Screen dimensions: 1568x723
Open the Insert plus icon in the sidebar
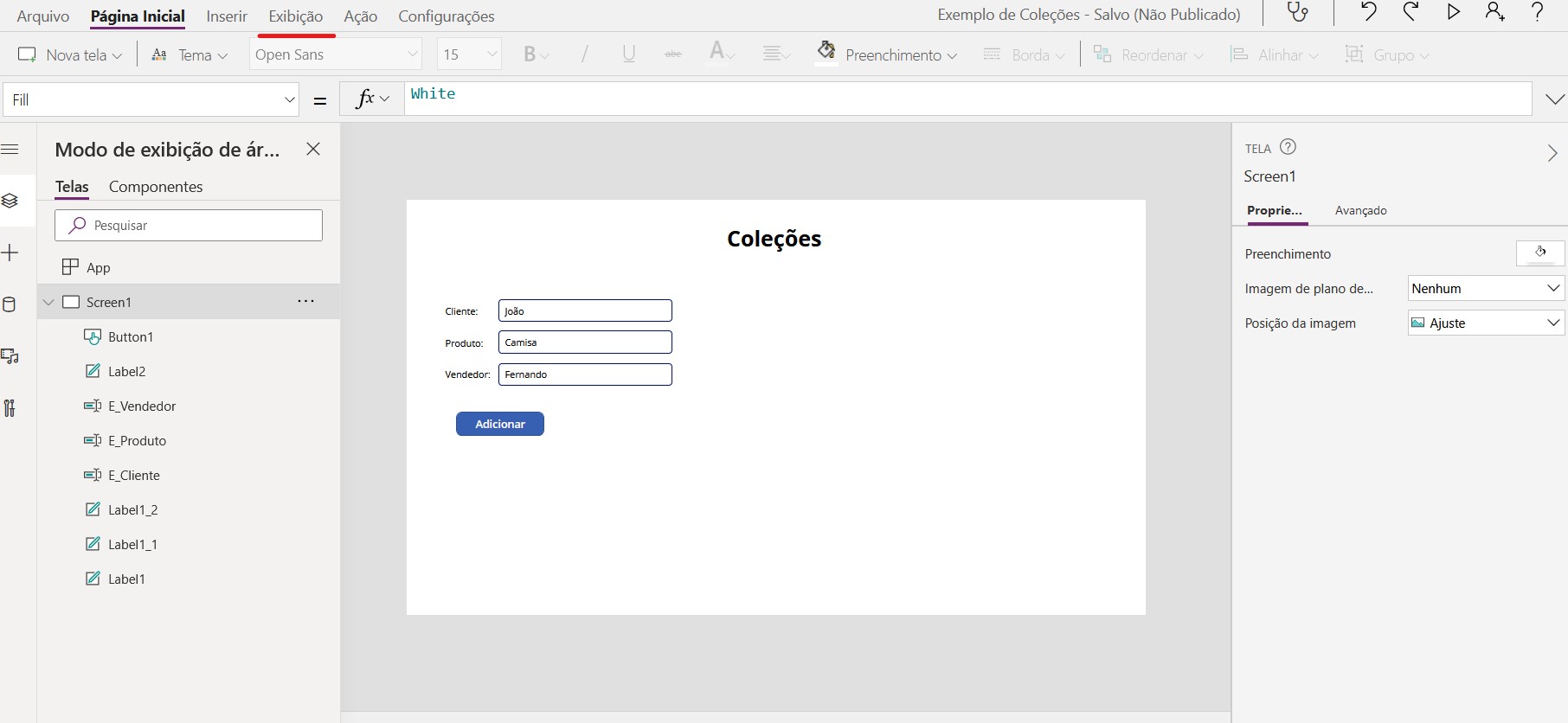(x=10, y=253)
